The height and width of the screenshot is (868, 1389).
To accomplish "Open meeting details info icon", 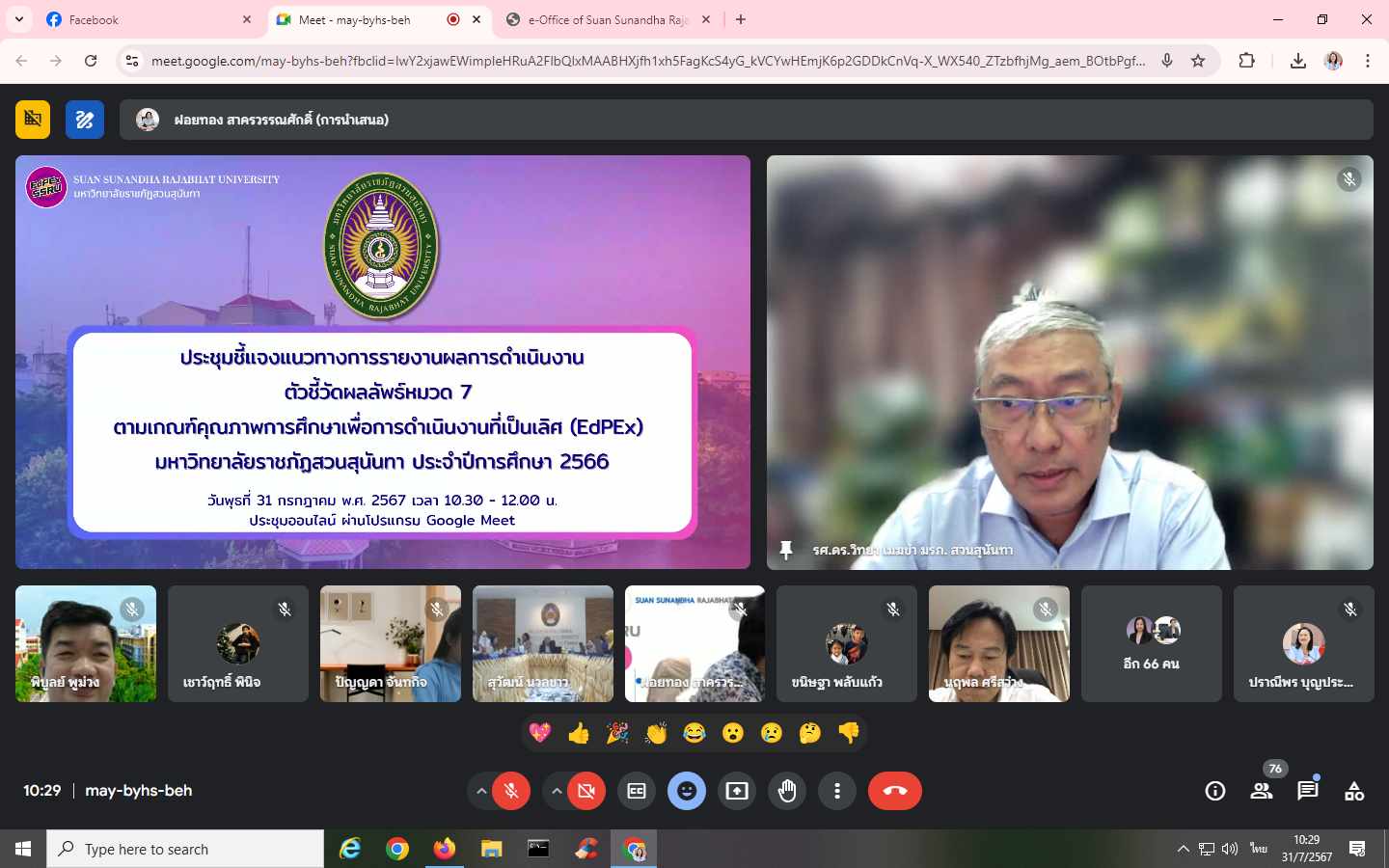I will point(1215,791).
